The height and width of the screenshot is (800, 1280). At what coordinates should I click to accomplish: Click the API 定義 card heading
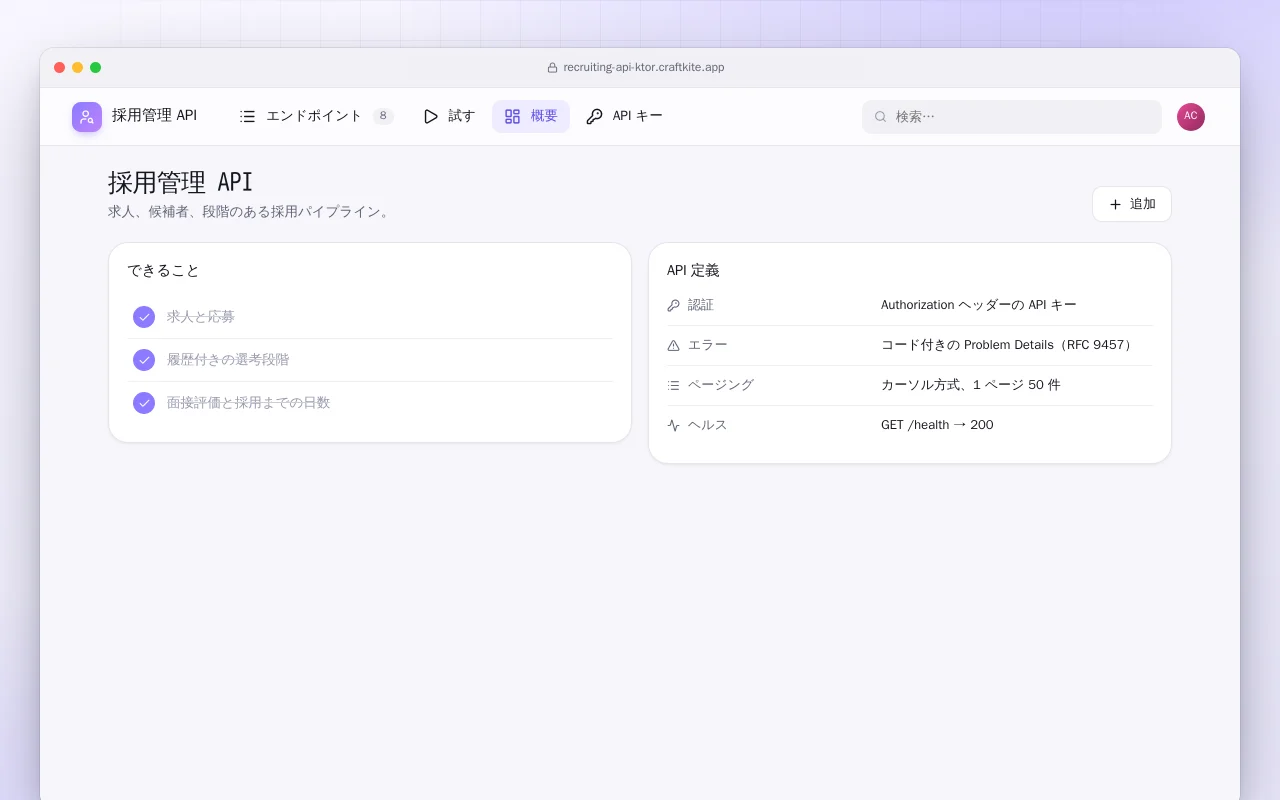693,271
